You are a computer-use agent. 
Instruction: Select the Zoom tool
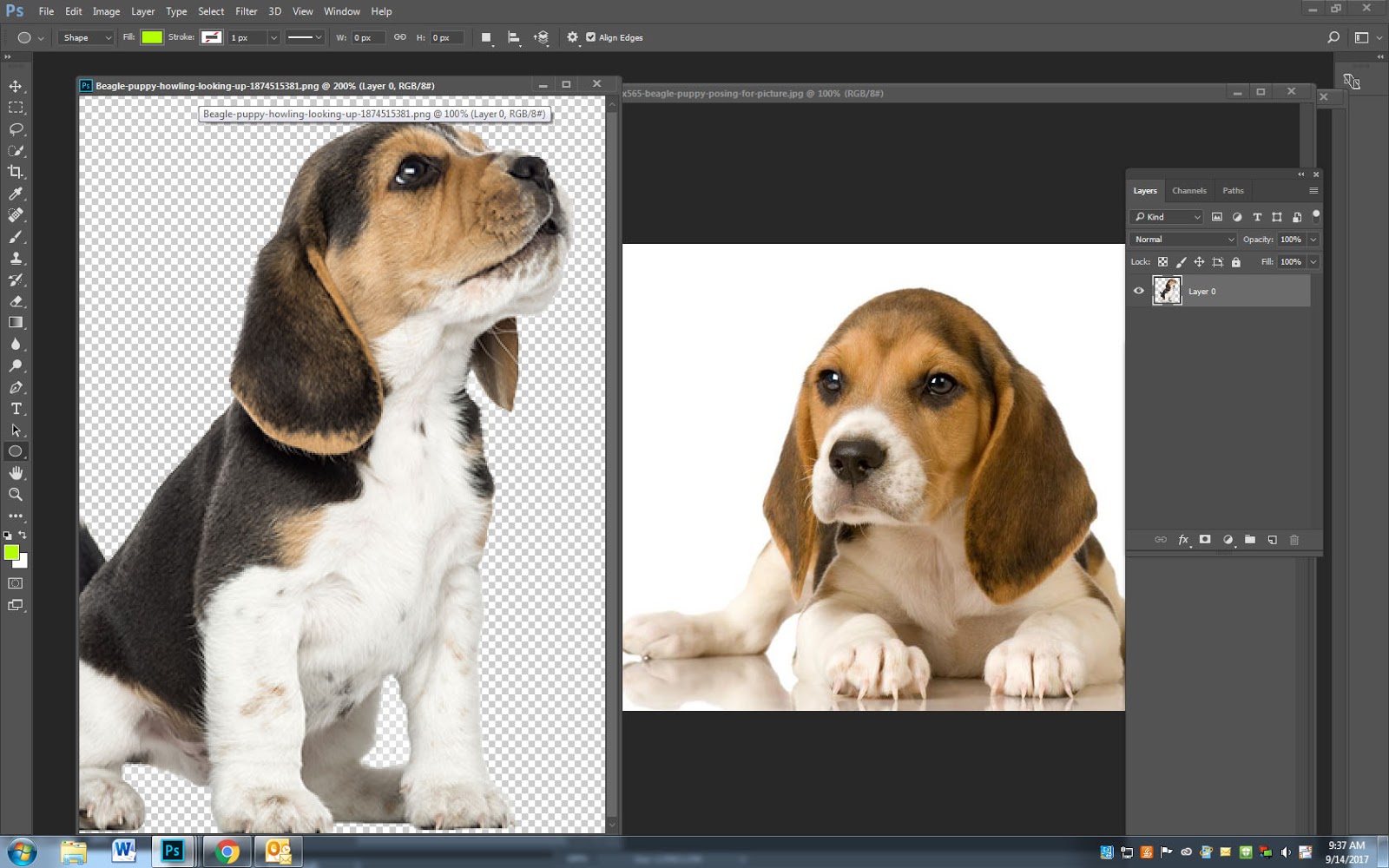tap(14, 495)
